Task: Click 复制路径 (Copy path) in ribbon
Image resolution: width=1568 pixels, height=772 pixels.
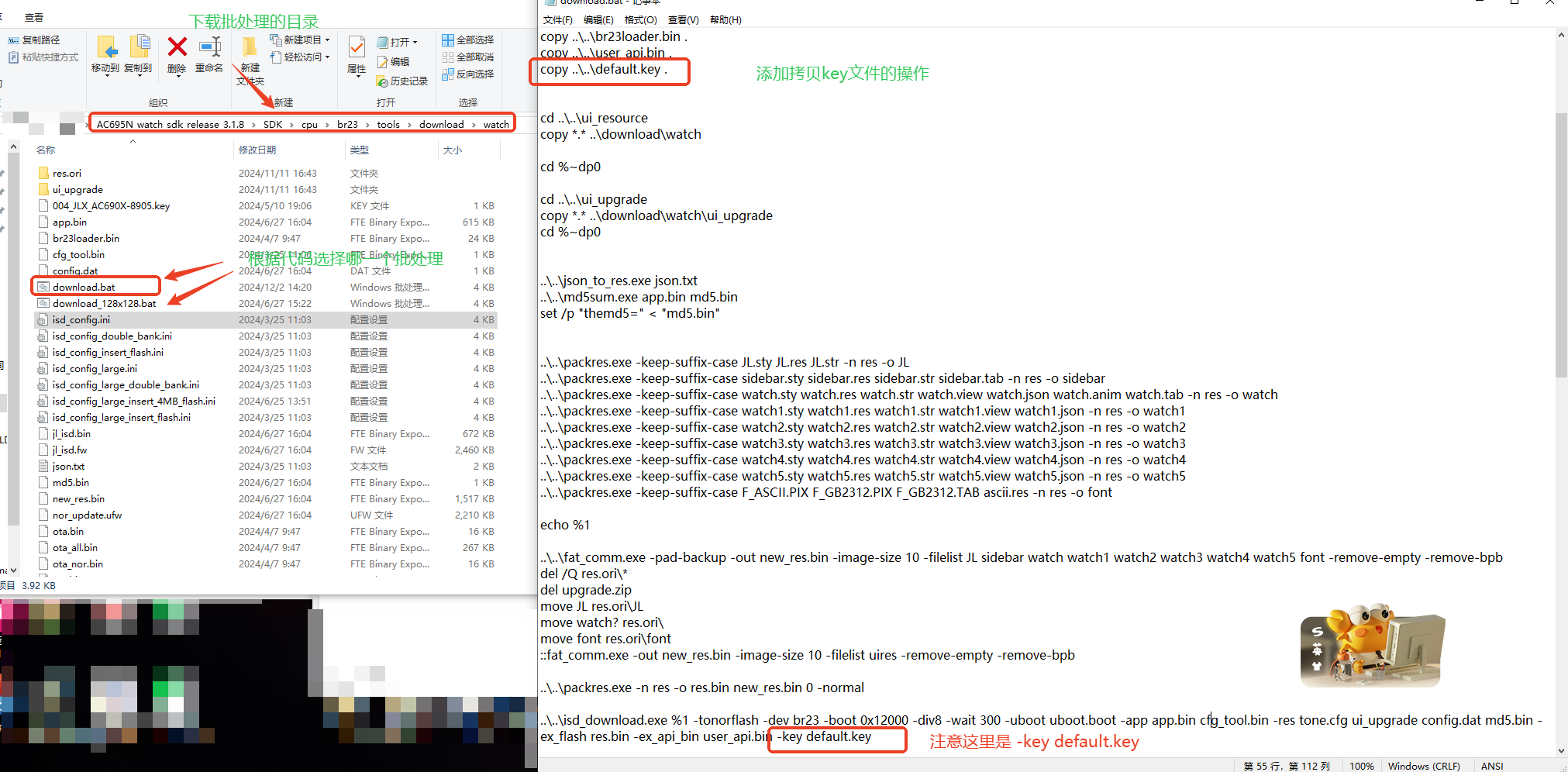Action: click(34, 40)
